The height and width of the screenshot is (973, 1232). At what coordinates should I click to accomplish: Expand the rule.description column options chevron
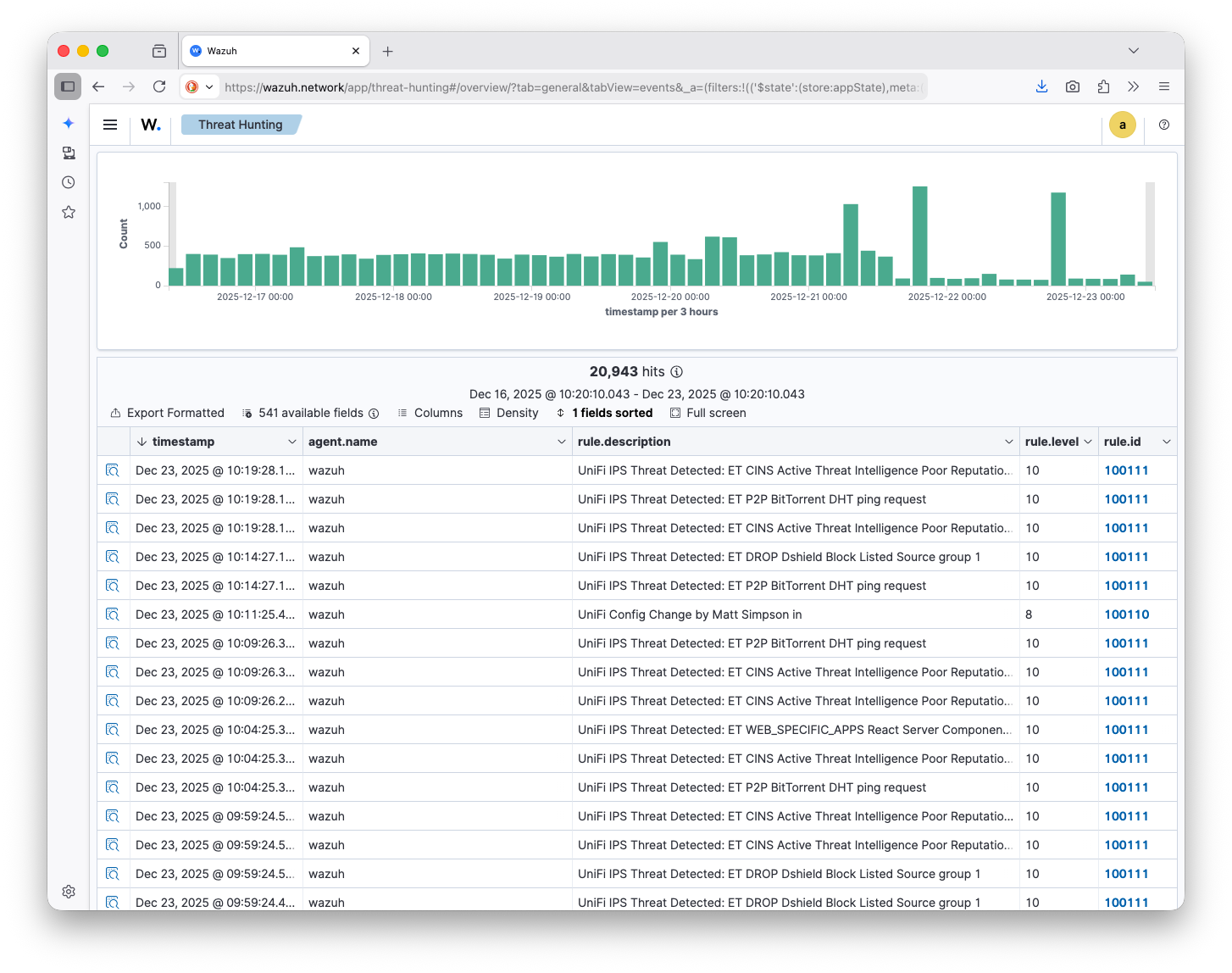[1008, 442]
